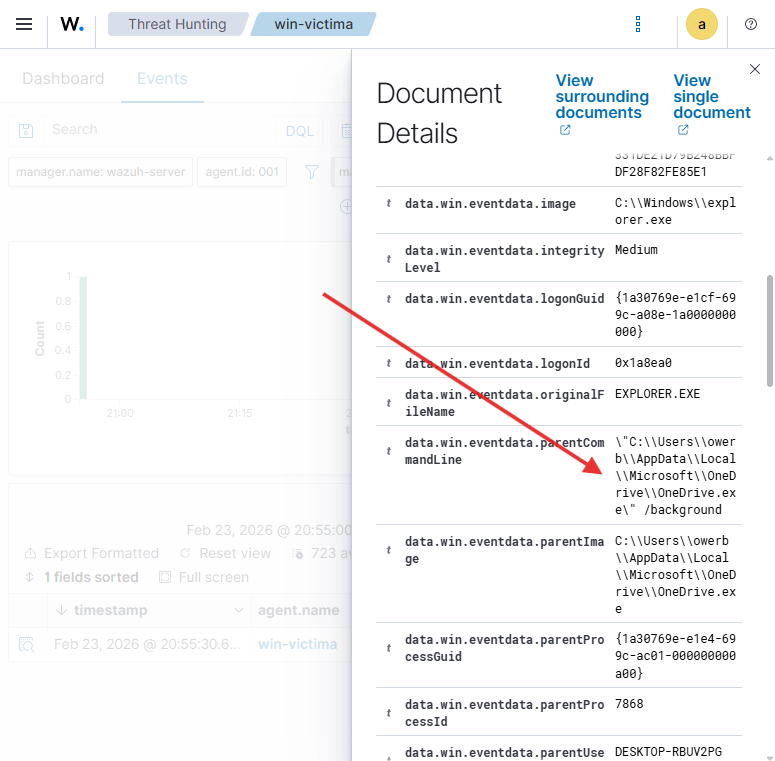The height and width of the screenshot is (761, 775).
Task: Open the calendar date picker icon
Action: (x=346, y=130)
